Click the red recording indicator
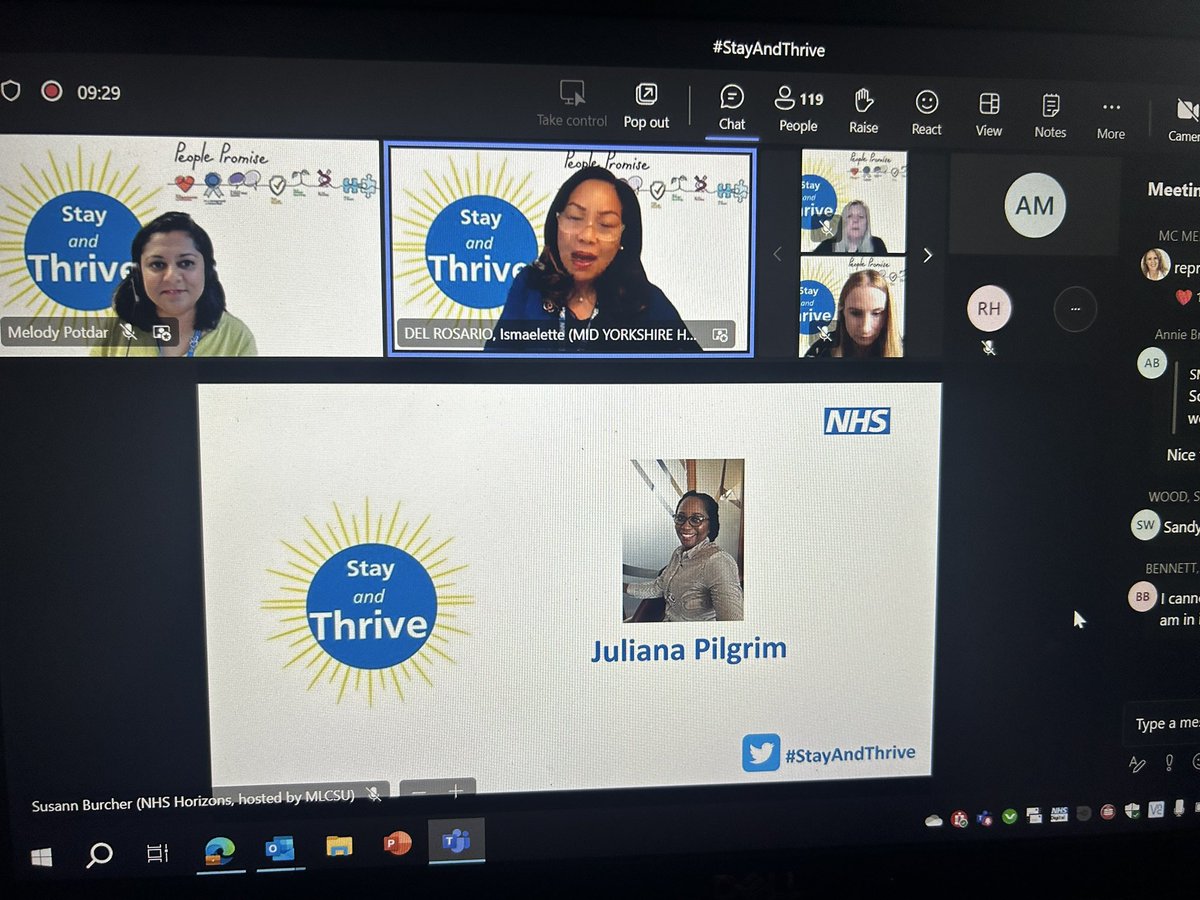The height and width of the screenshot is (900, 1200). coord(51,91)
